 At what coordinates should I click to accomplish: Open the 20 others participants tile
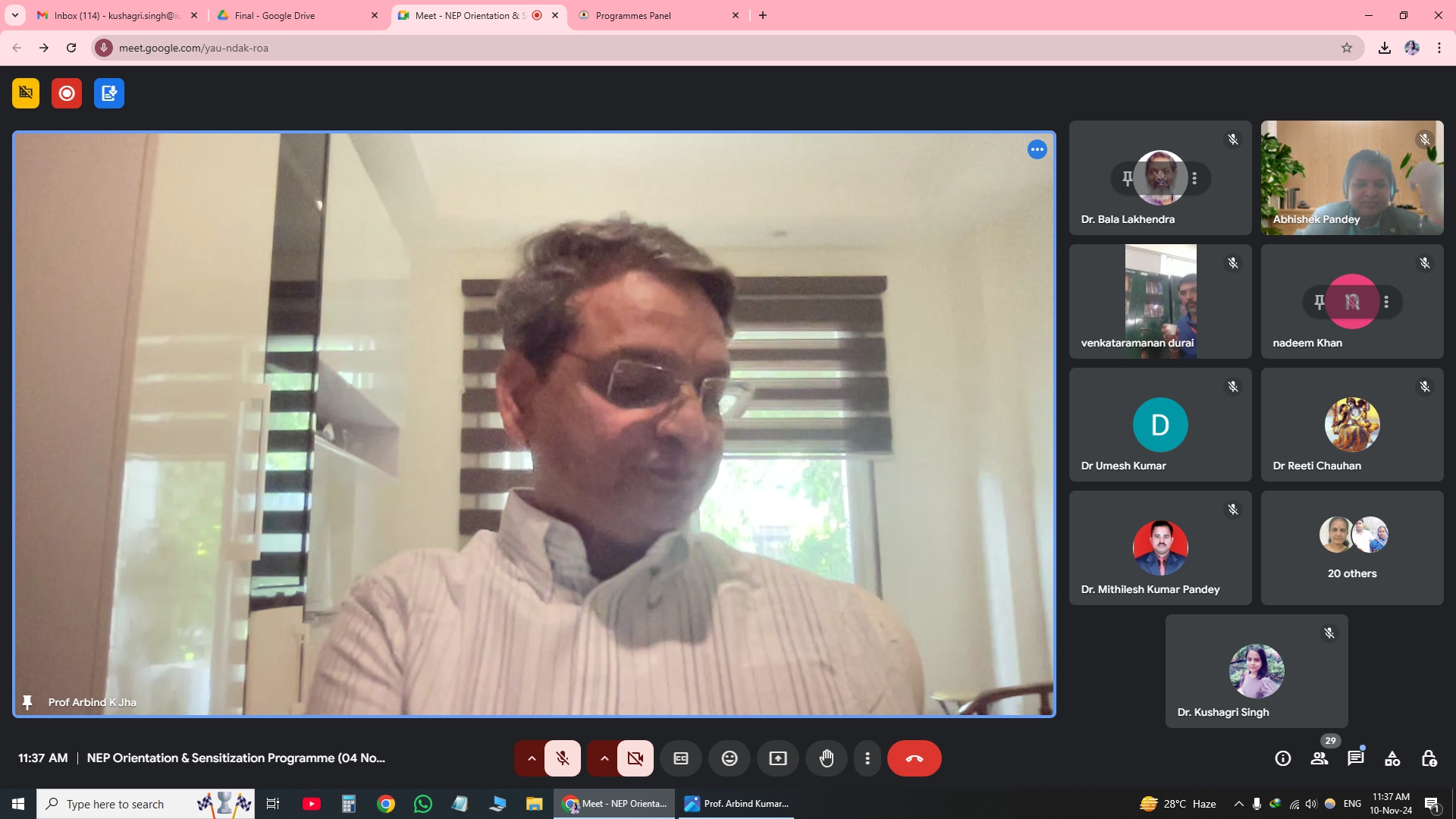coord(1352,548)
